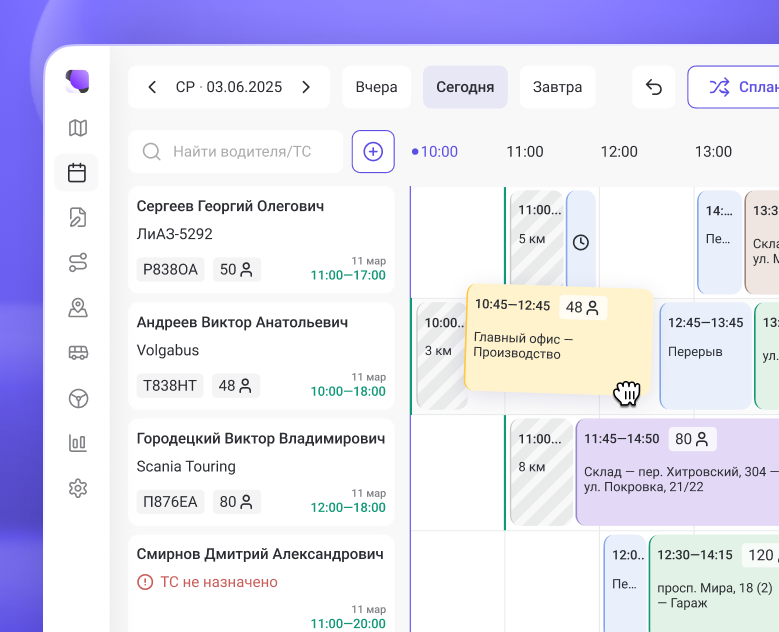
Task: Open the bar chart analytics icon
Action: [77, 443]
